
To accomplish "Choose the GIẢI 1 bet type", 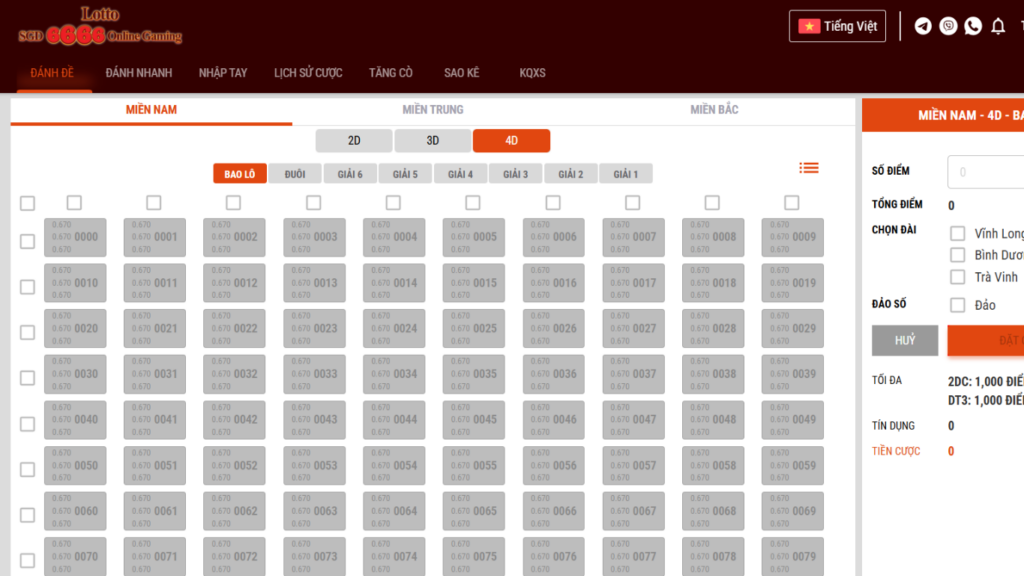I will 625,174.
